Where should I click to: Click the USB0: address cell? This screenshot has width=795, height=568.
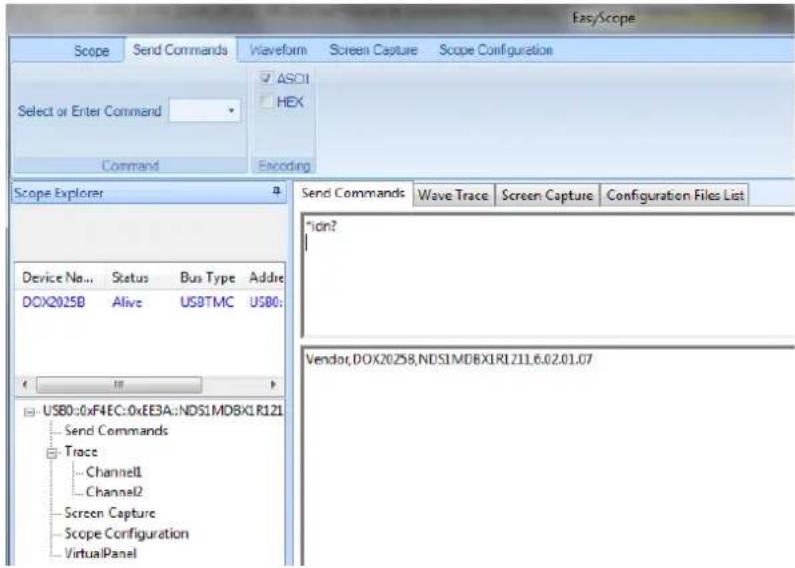266,302
